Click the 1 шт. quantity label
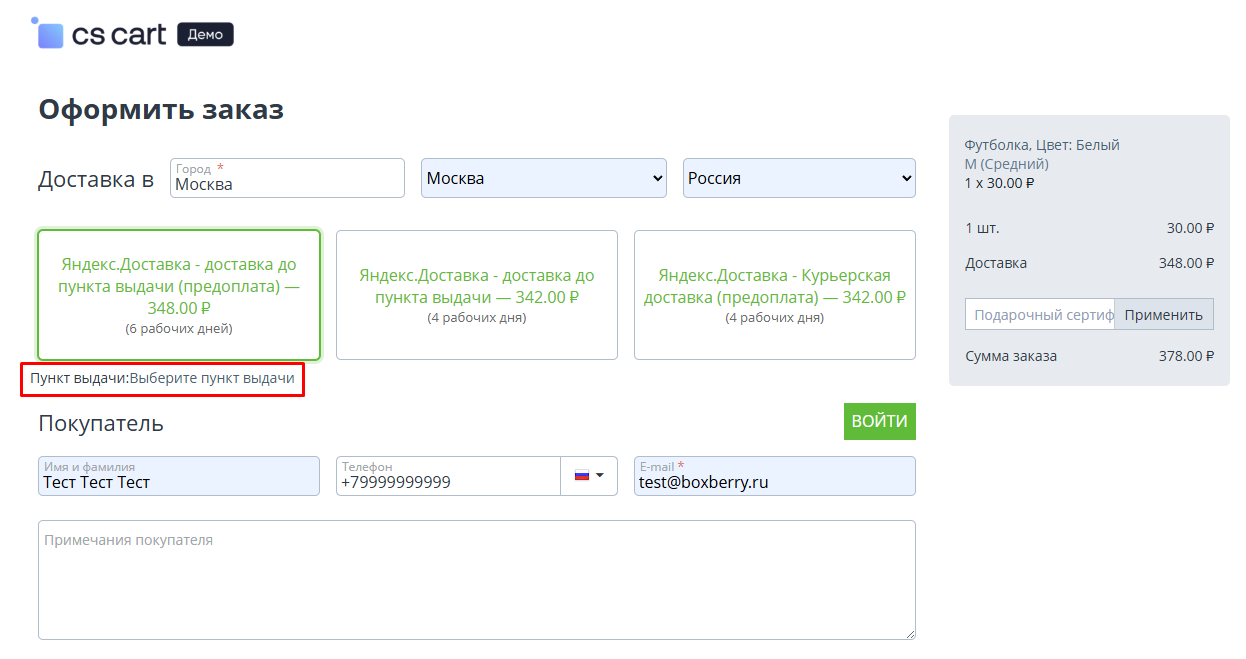The image size is (1246, 659). click(x=984, y=228)
